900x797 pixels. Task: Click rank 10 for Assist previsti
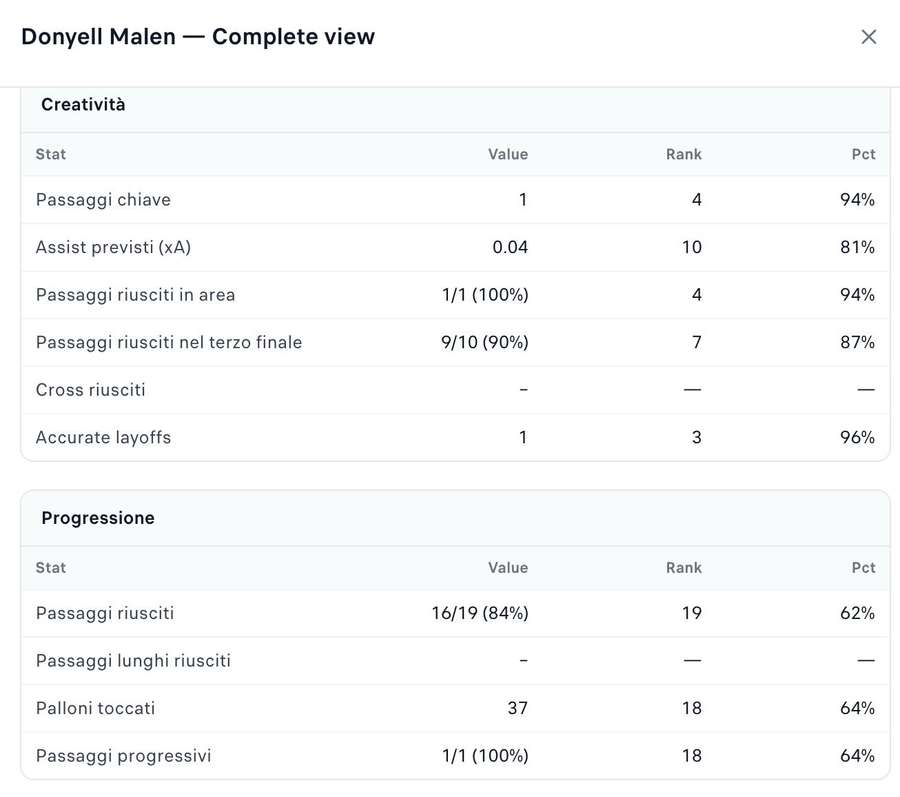(692, 247)
